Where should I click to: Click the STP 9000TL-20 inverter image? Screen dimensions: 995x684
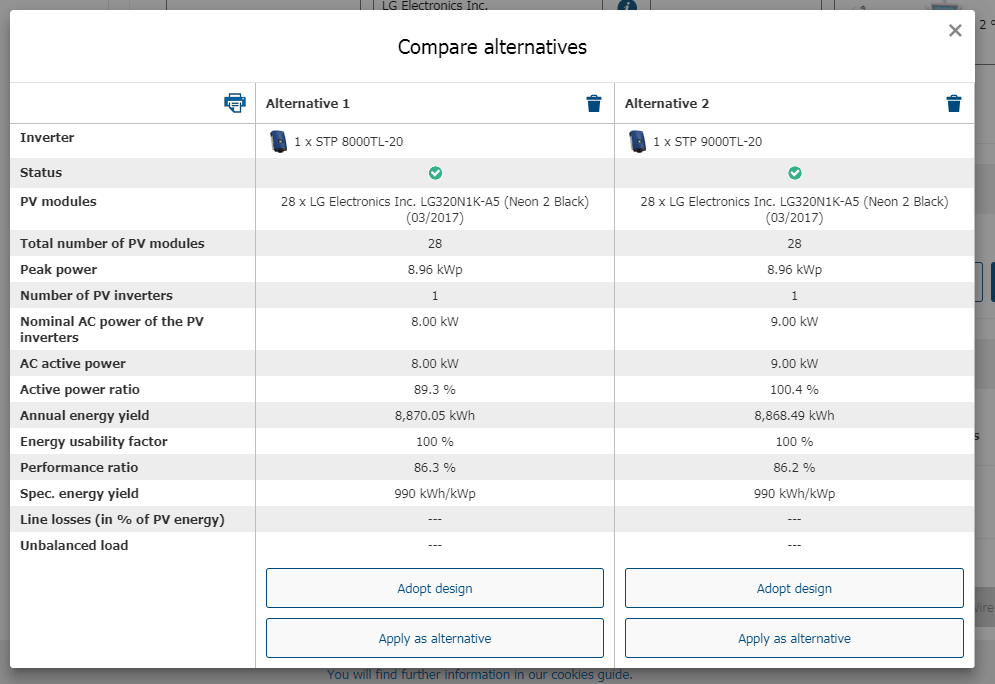click(x=638, y=141)
